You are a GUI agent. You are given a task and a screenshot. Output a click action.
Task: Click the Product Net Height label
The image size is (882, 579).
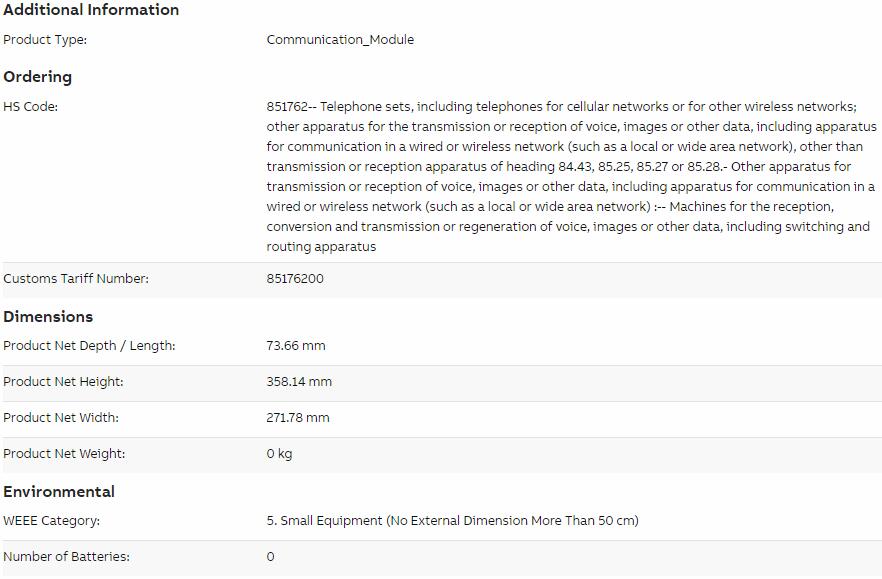(x=63, y=381)
